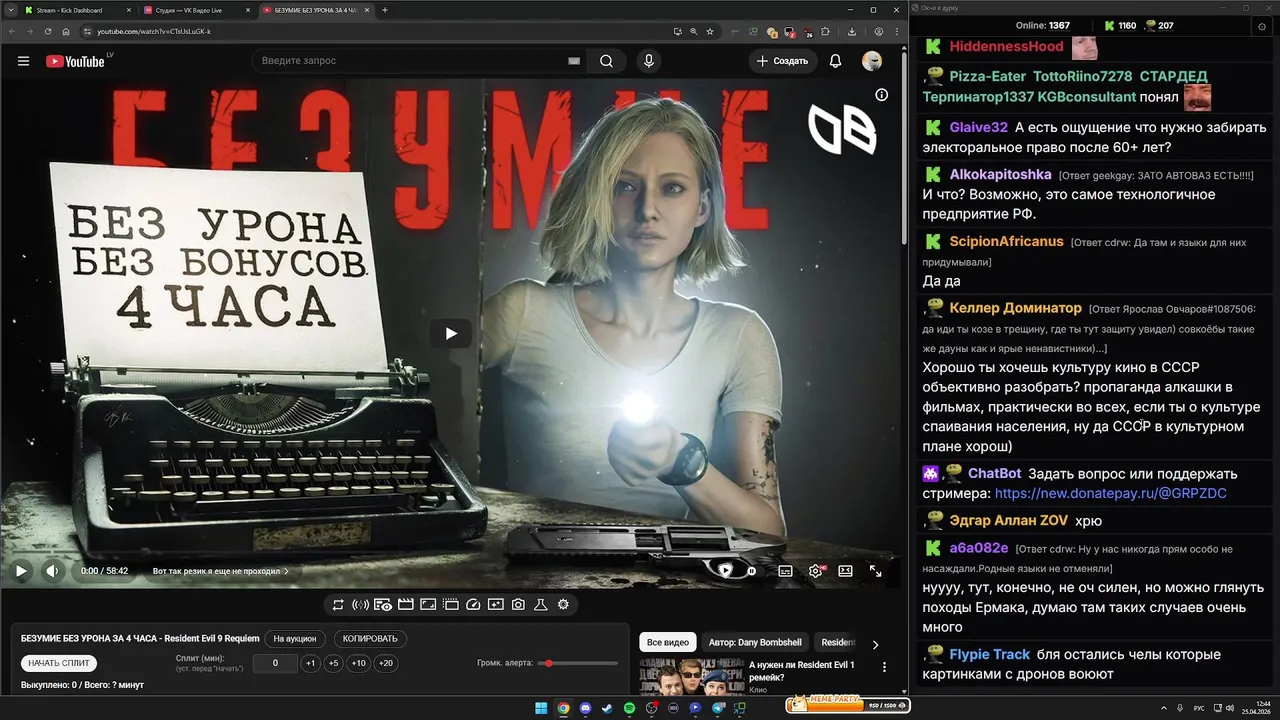Viewport: 1280px width, 720px height.
Task: Click the filmstrip icon in extension toolbar
Action: tap(450, 604)
